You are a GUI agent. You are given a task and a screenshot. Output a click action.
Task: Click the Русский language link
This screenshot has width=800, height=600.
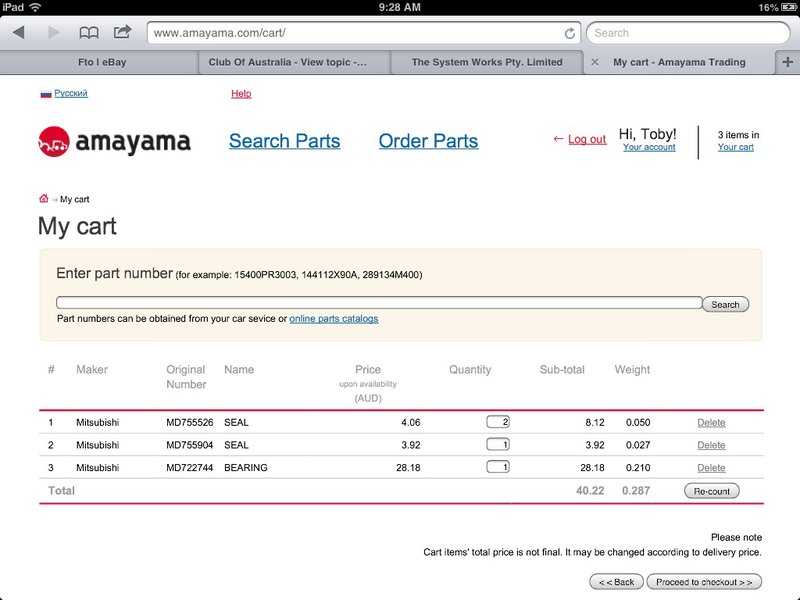(71, 93)
